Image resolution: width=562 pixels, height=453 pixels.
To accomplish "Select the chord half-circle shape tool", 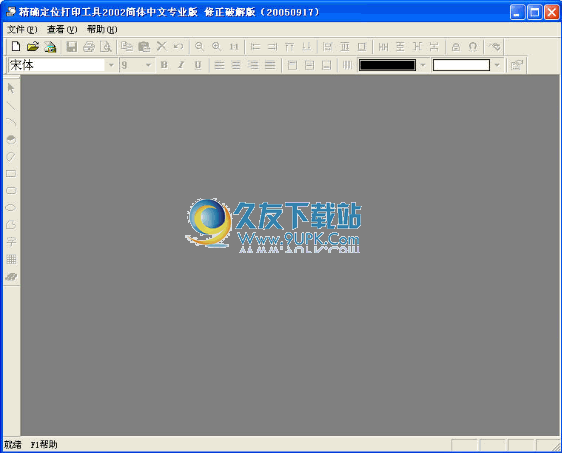I will coord(11,157).
